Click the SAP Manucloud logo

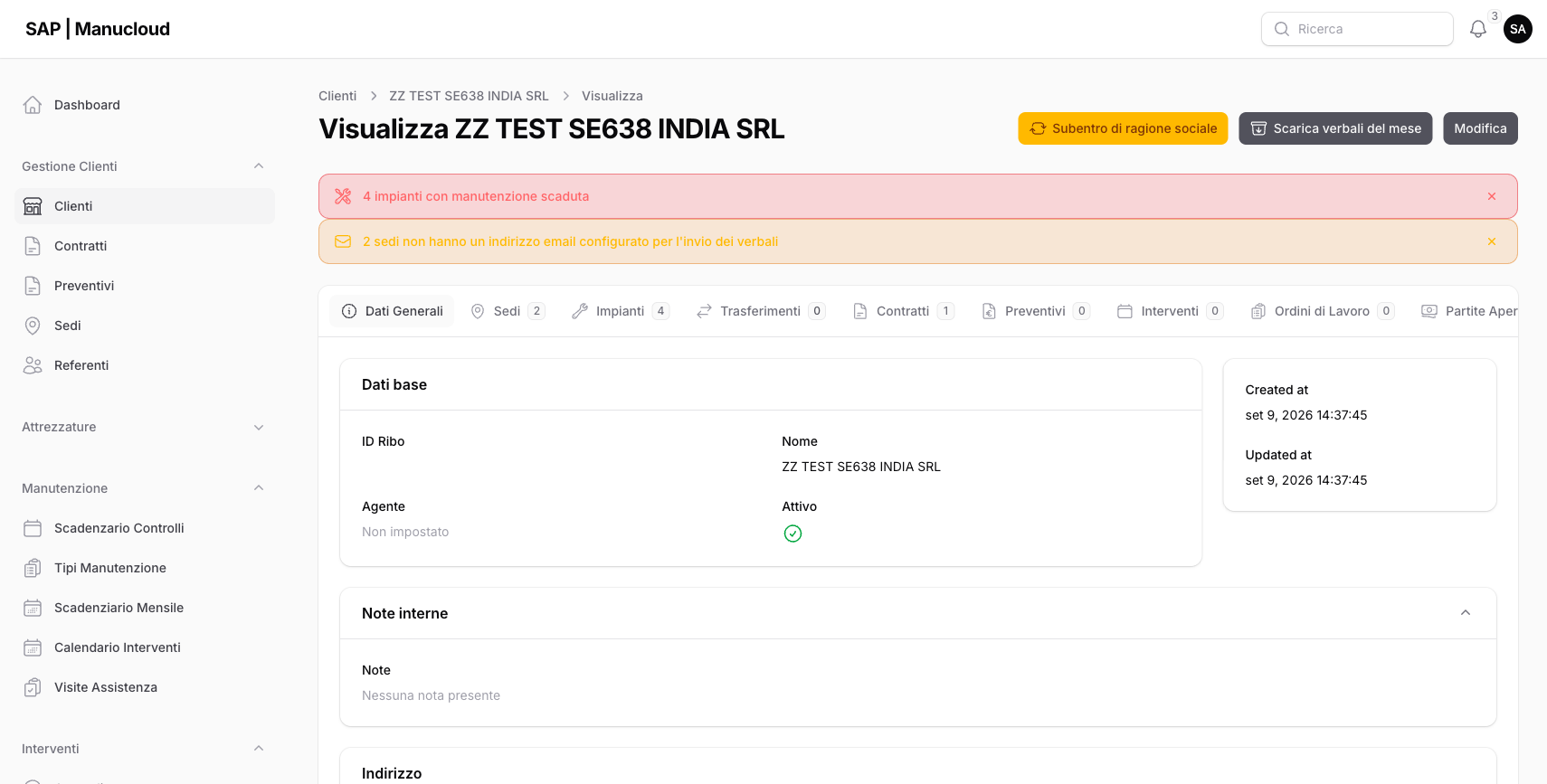pos(98,29)
